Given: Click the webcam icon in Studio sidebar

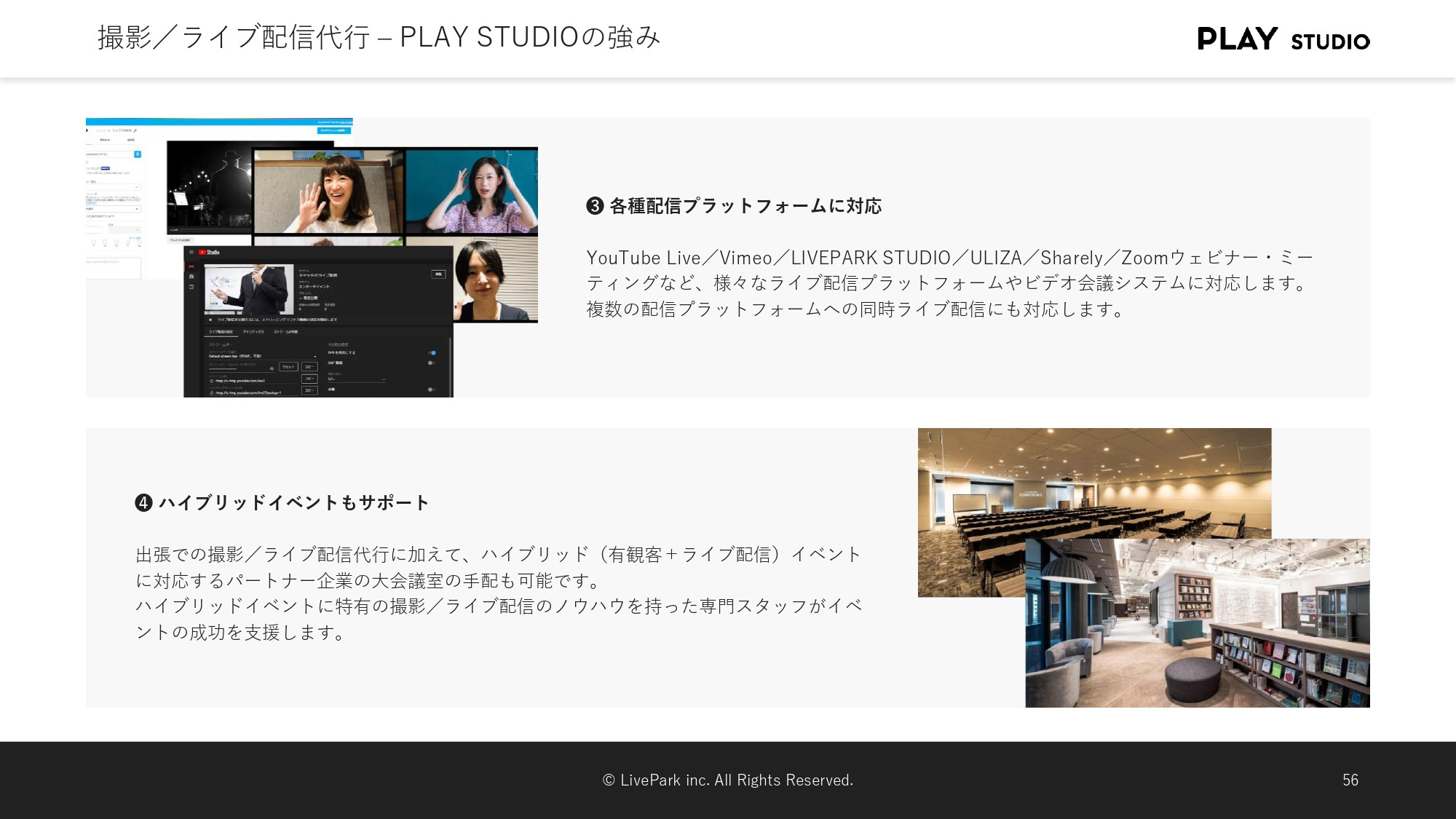Looking at the screenshot, I should pos(191,276).
